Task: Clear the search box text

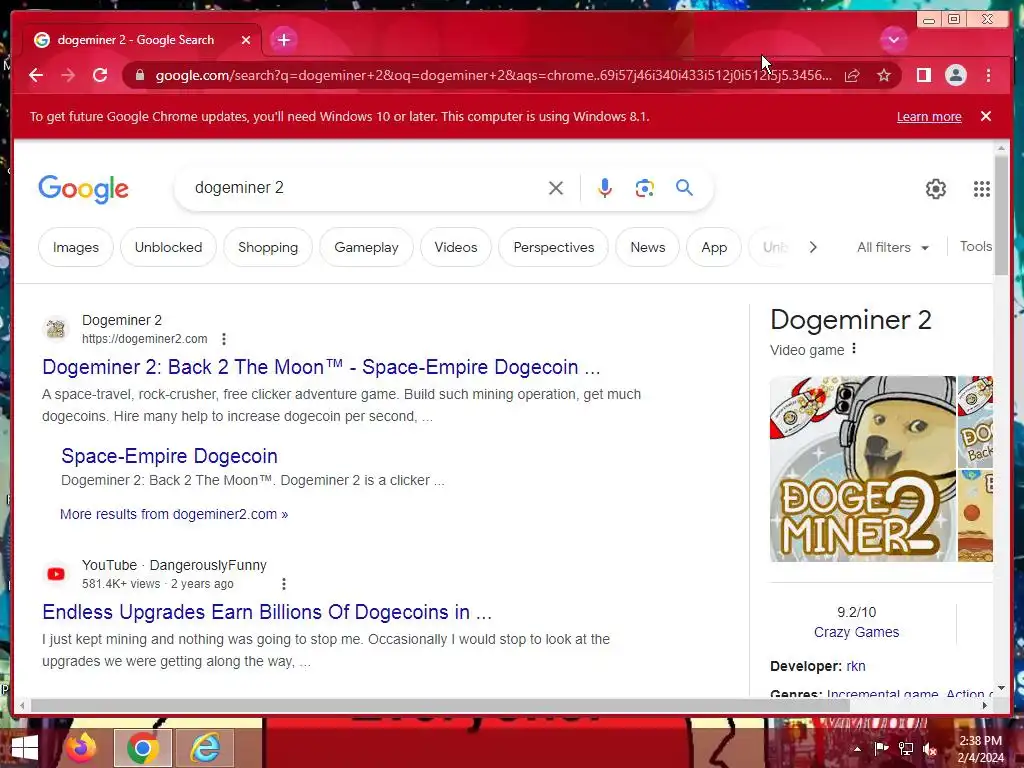Action: click(556, 188)
